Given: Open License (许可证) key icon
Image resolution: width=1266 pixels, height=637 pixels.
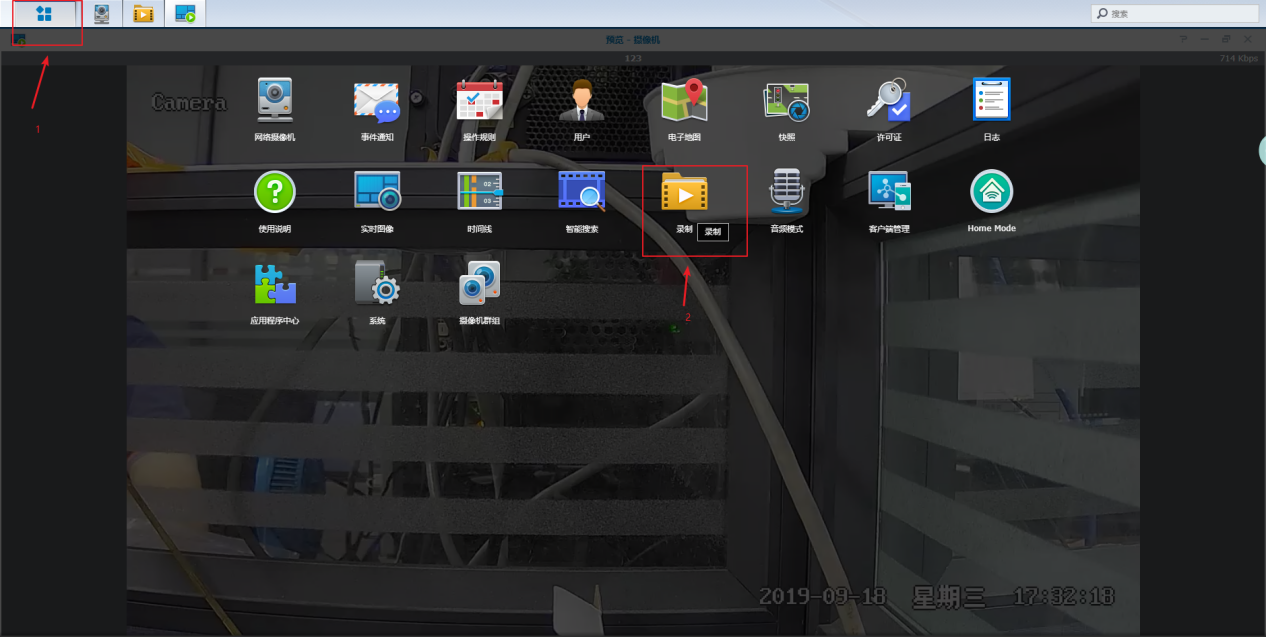Looking at the screenshot, I should click(889, 101).
